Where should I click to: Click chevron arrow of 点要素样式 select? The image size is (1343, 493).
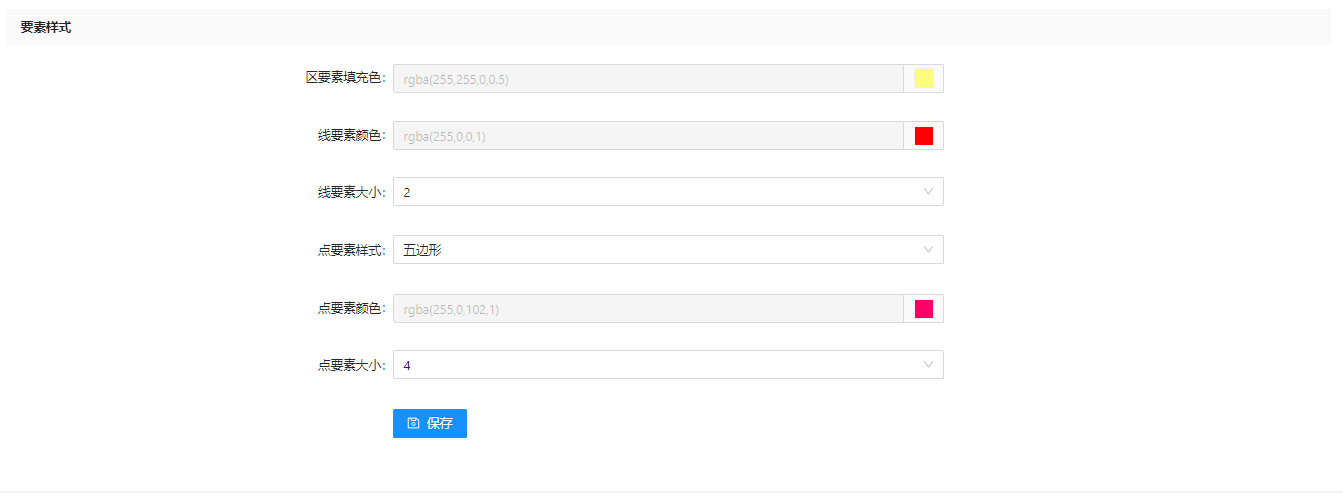(928, 250)
